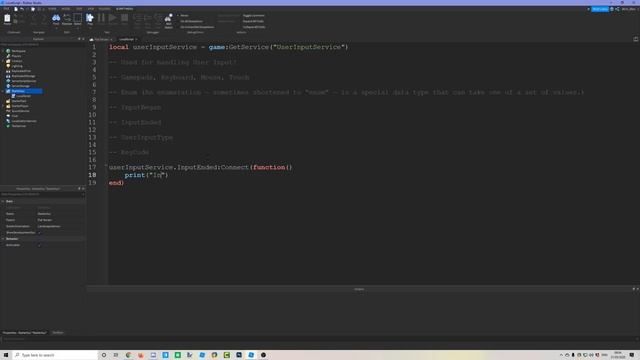Click the Explorer filter search field
This screenshot has height=360, width=640.
click(42, 44)
